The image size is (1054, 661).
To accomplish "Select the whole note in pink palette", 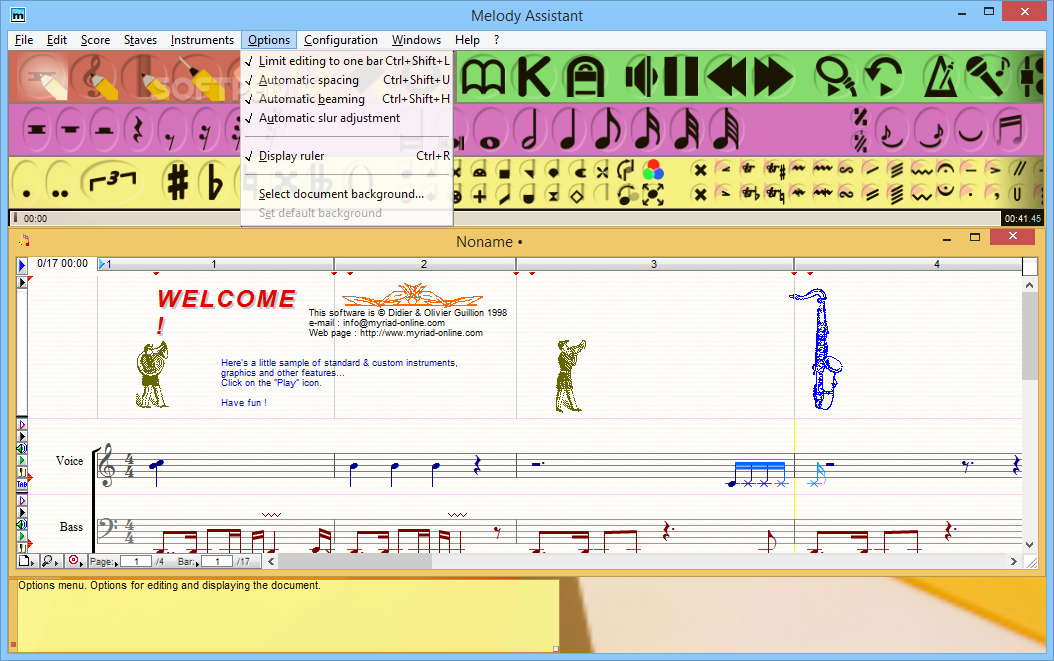I will (x=490, y=130).
